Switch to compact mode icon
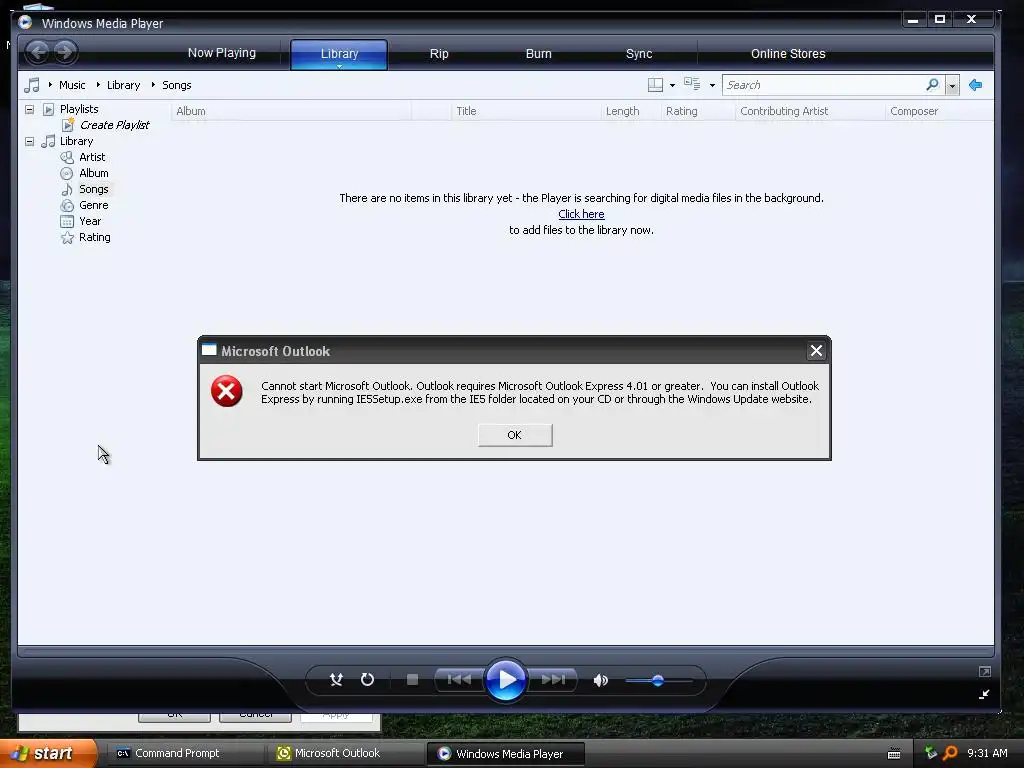This screenshot has width=1024, height=768. pyautogui.click(x=984, y=694)
